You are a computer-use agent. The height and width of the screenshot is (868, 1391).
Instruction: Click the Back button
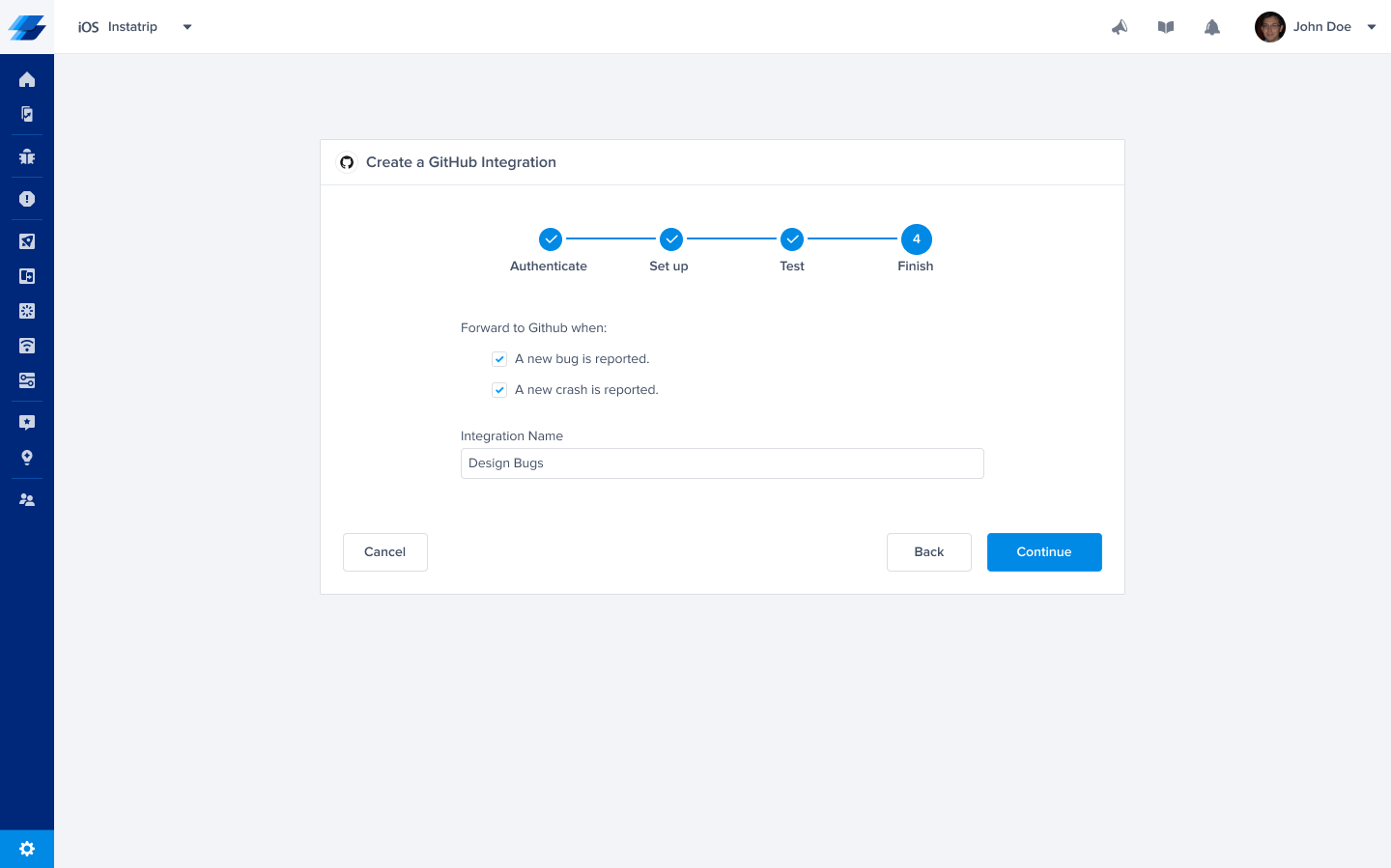929,552
